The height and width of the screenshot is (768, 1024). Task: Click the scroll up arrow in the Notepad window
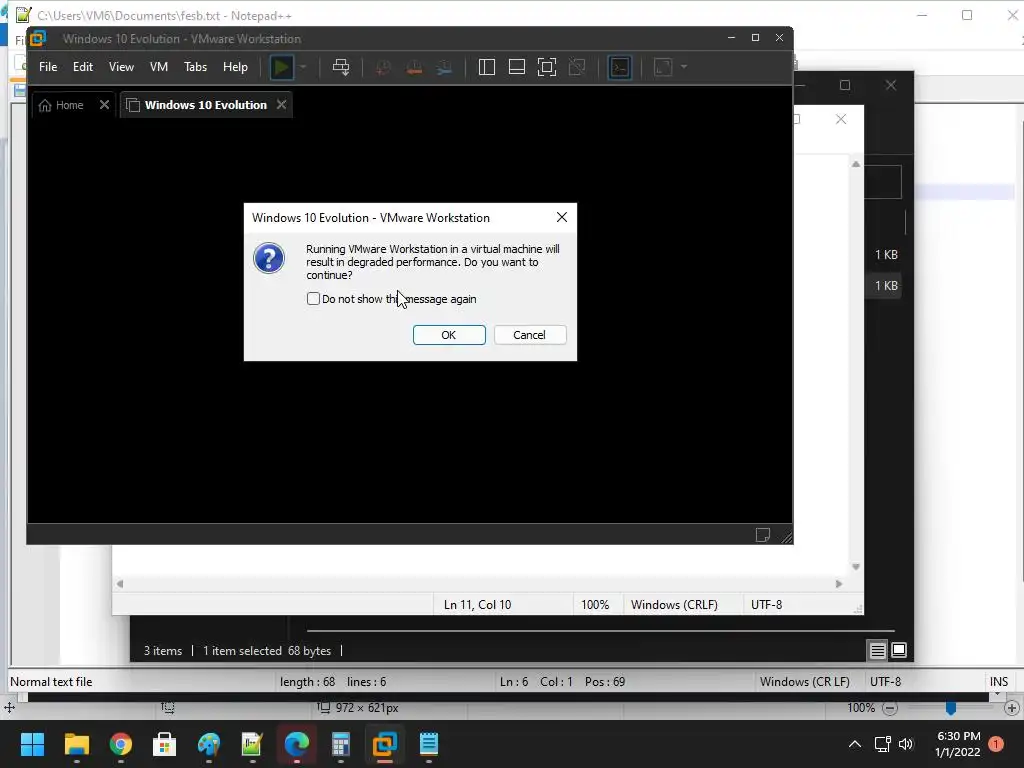pyautogui.click(x=856, y=164)
